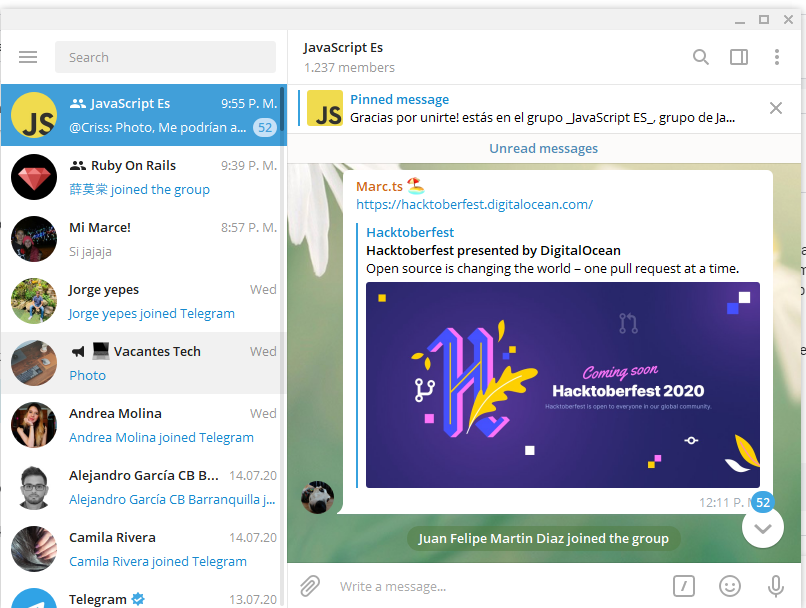
Task: Click the 'Si jajaja' message preview
Action: pos(90,252)
